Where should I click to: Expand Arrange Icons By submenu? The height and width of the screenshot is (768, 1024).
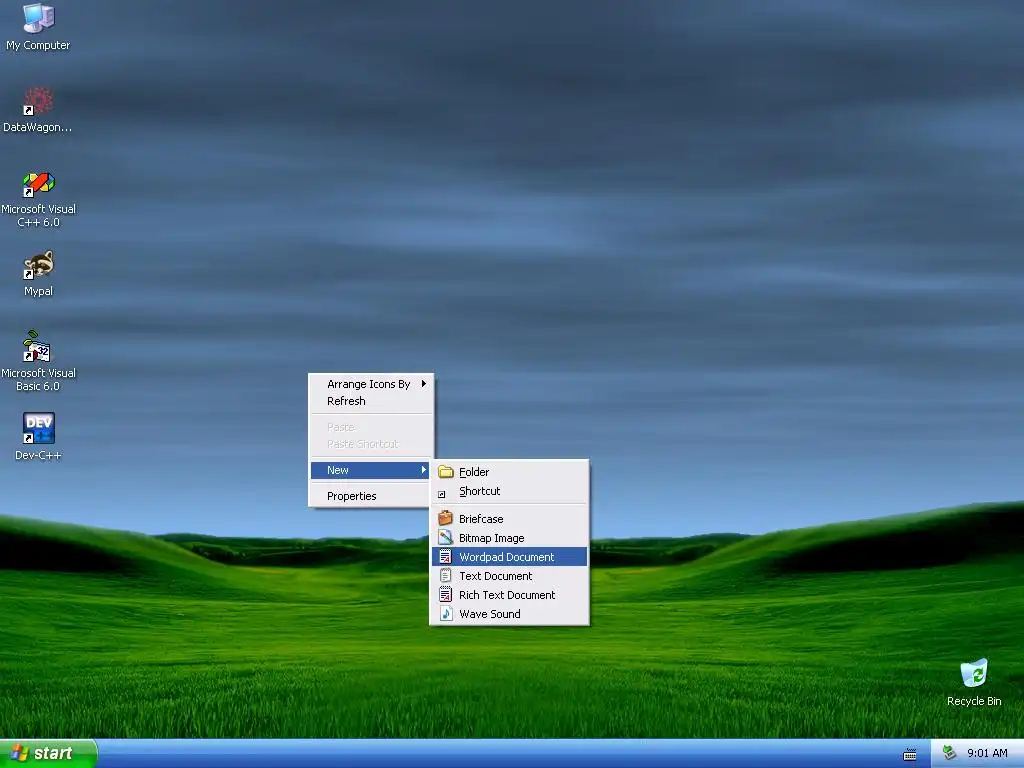pos(370,384)
